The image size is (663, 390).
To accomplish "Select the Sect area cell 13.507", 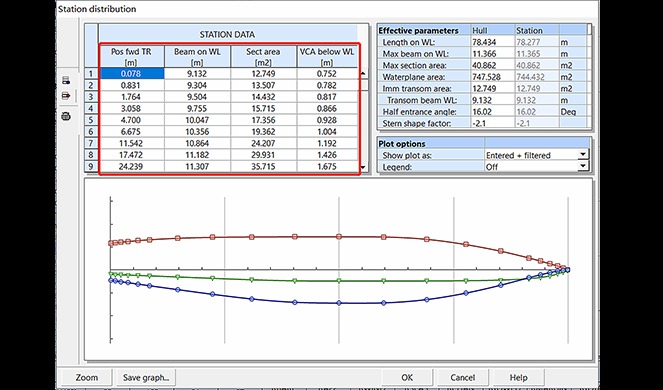I will pos(264,85).
